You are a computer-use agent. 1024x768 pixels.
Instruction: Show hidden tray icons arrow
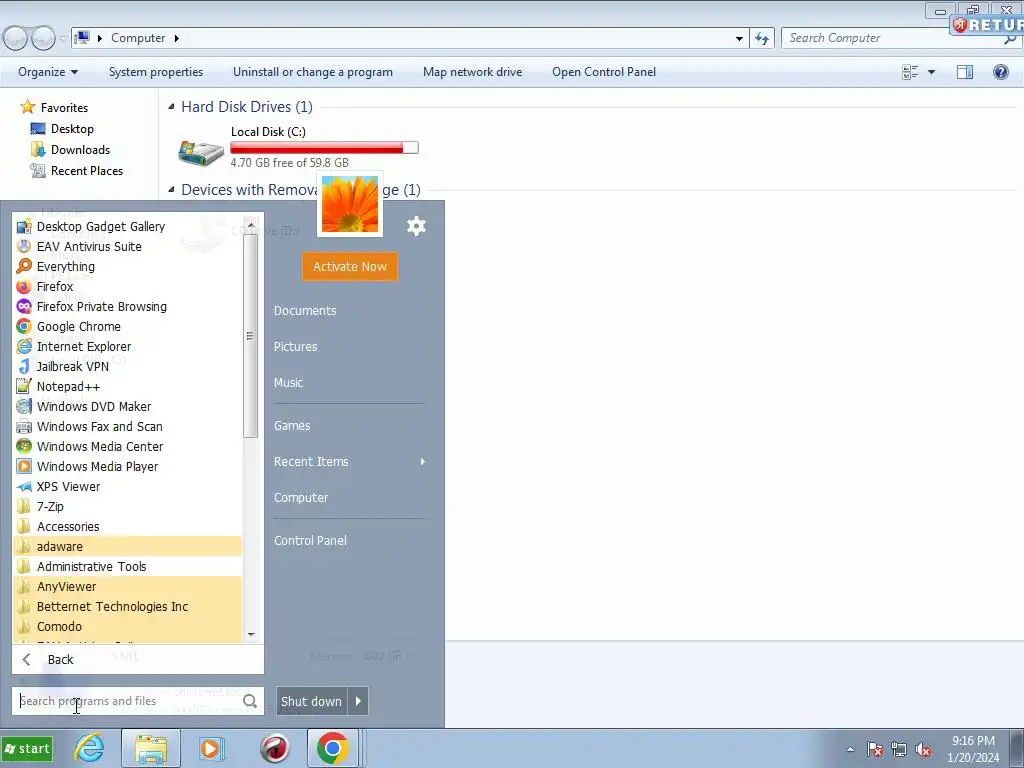pyautogui.click(x=850, y=750)
